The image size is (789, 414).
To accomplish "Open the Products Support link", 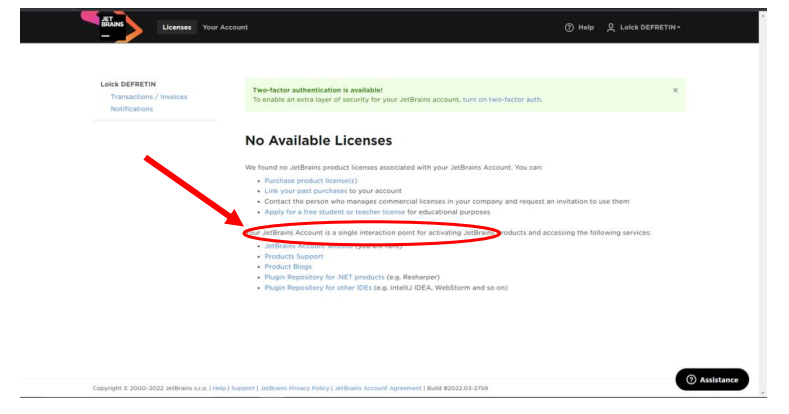I will pyautogui.click(x=293, y=256).
